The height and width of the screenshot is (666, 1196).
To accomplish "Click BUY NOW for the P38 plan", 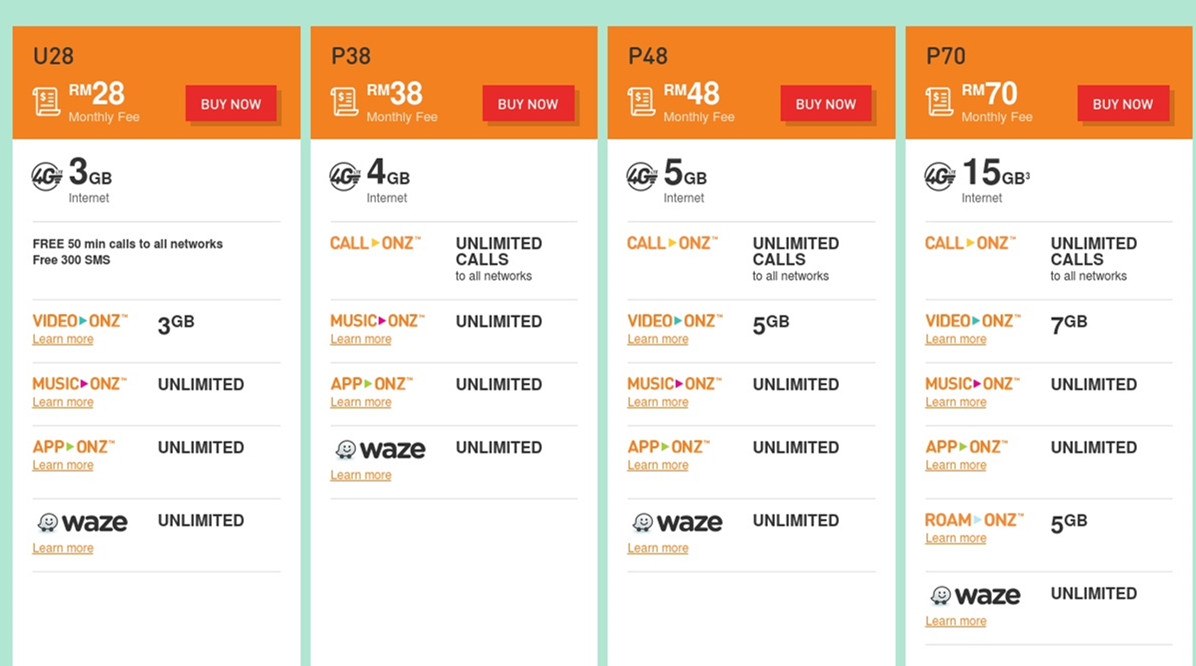I will (x=528, y=104).
